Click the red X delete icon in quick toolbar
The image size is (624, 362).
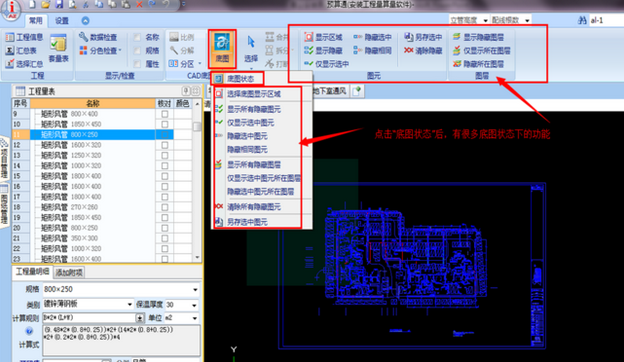(139, 4)
